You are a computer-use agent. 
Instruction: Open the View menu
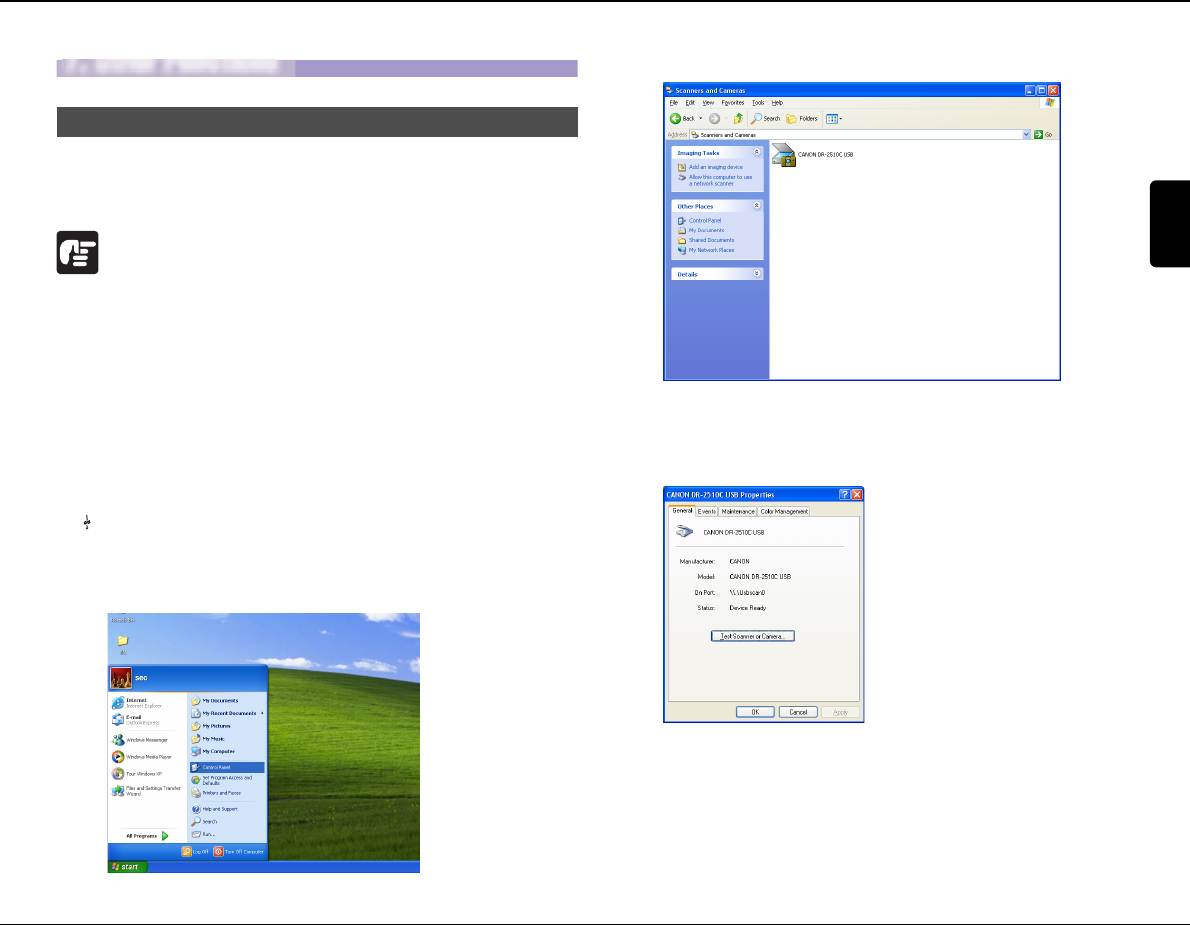coord(708,102)
